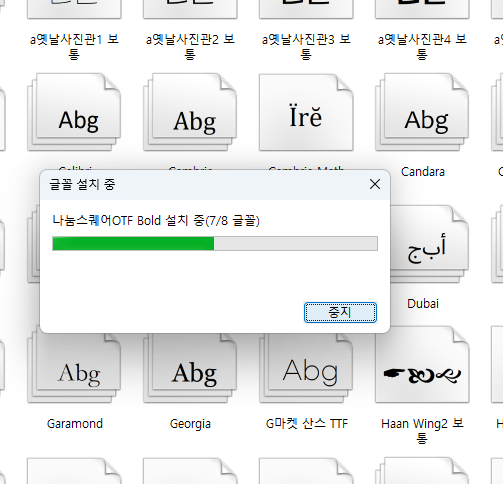Click the green font installation progress bar
503x484 pixels.
pos(215,243)
